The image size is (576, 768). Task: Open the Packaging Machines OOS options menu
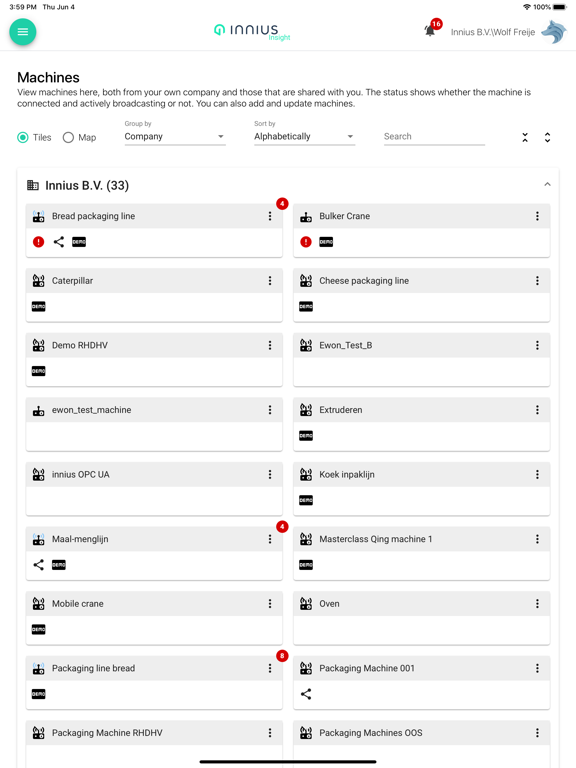(537, 733)
